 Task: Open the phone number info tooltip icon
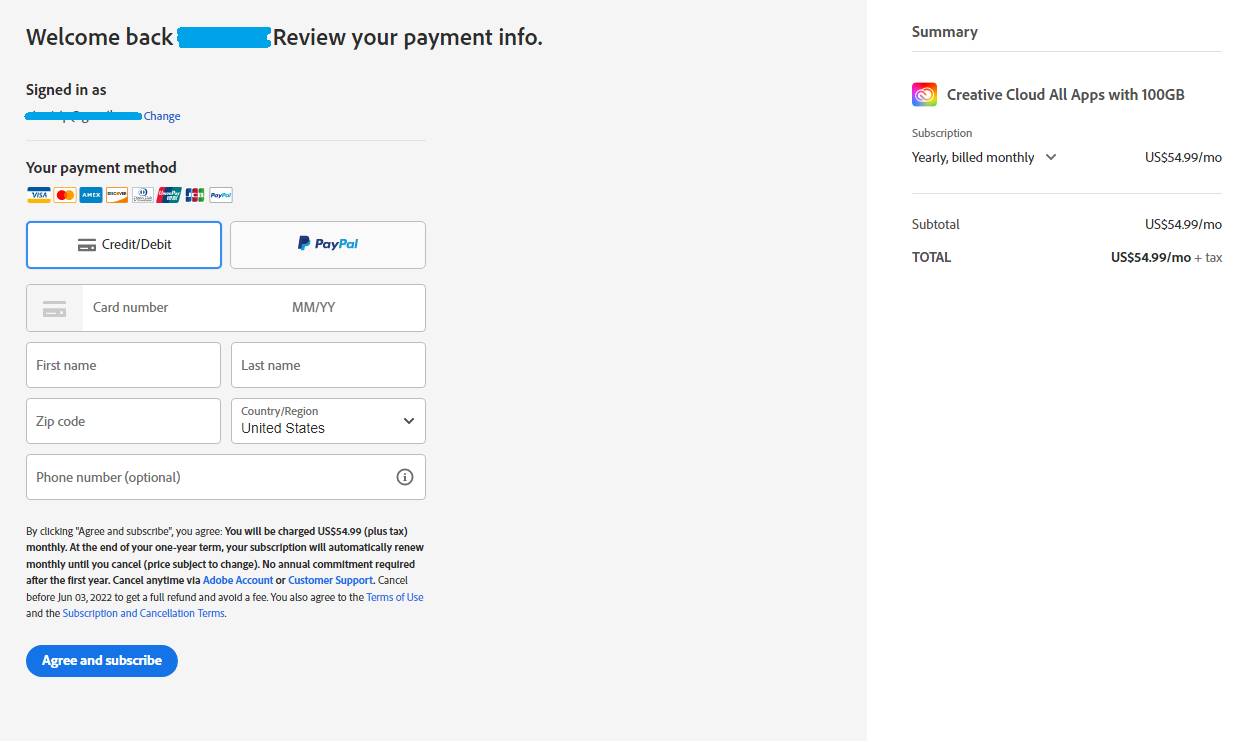[x=405, y=477]
